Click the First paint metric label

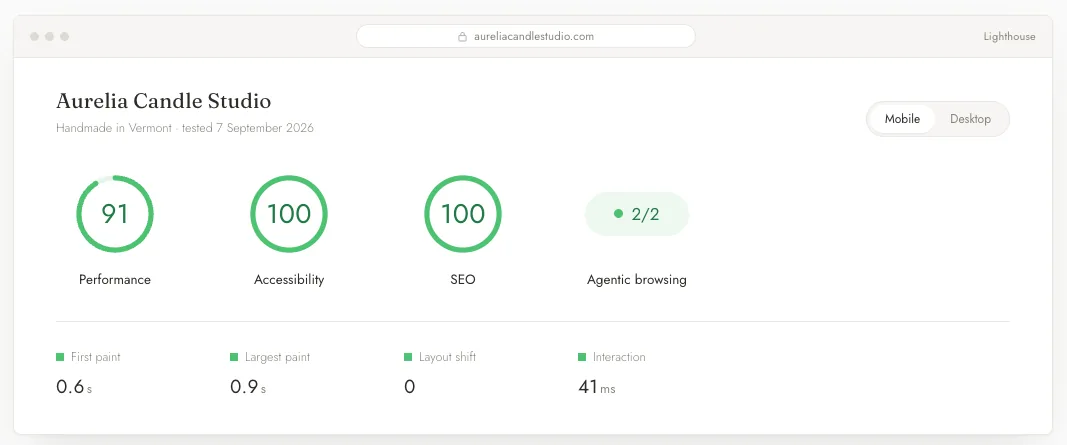click(x=95, y=357)
